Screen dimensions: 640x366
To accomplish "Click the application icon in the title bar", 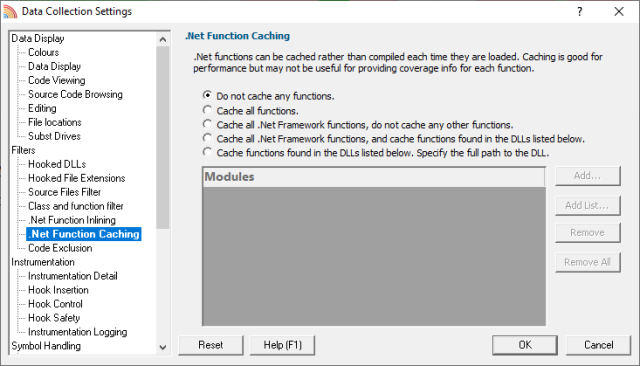I will point(10,11).
